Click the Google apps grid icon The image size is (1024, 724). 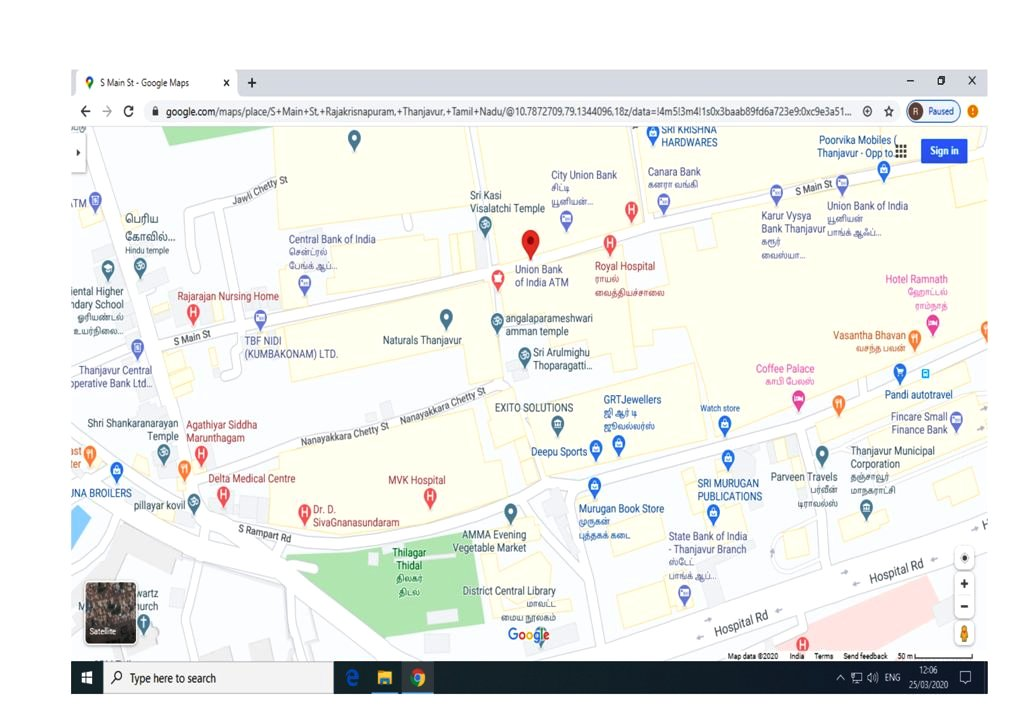click(901, 151)
